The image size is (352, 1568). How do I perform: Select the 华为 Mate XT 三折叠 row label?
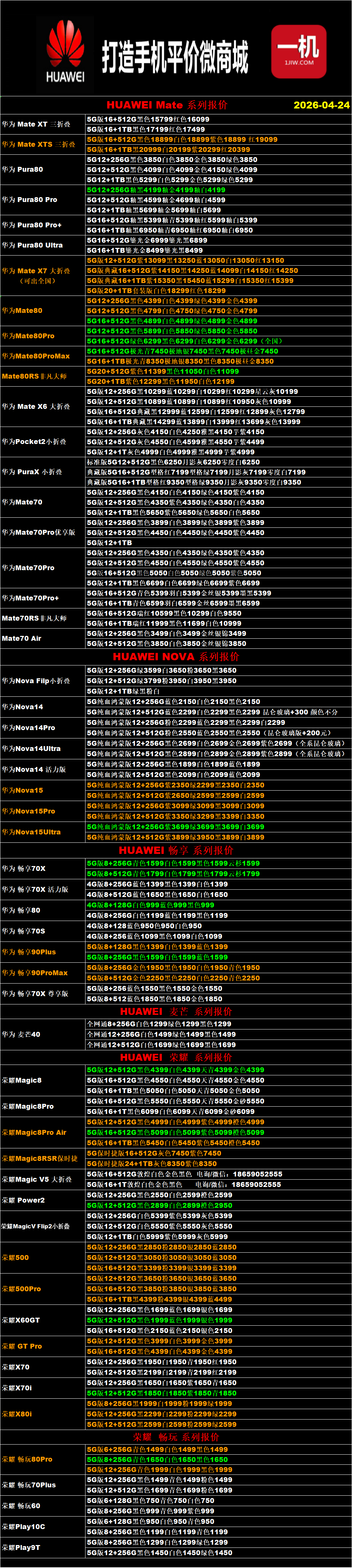tap(36, 124)
